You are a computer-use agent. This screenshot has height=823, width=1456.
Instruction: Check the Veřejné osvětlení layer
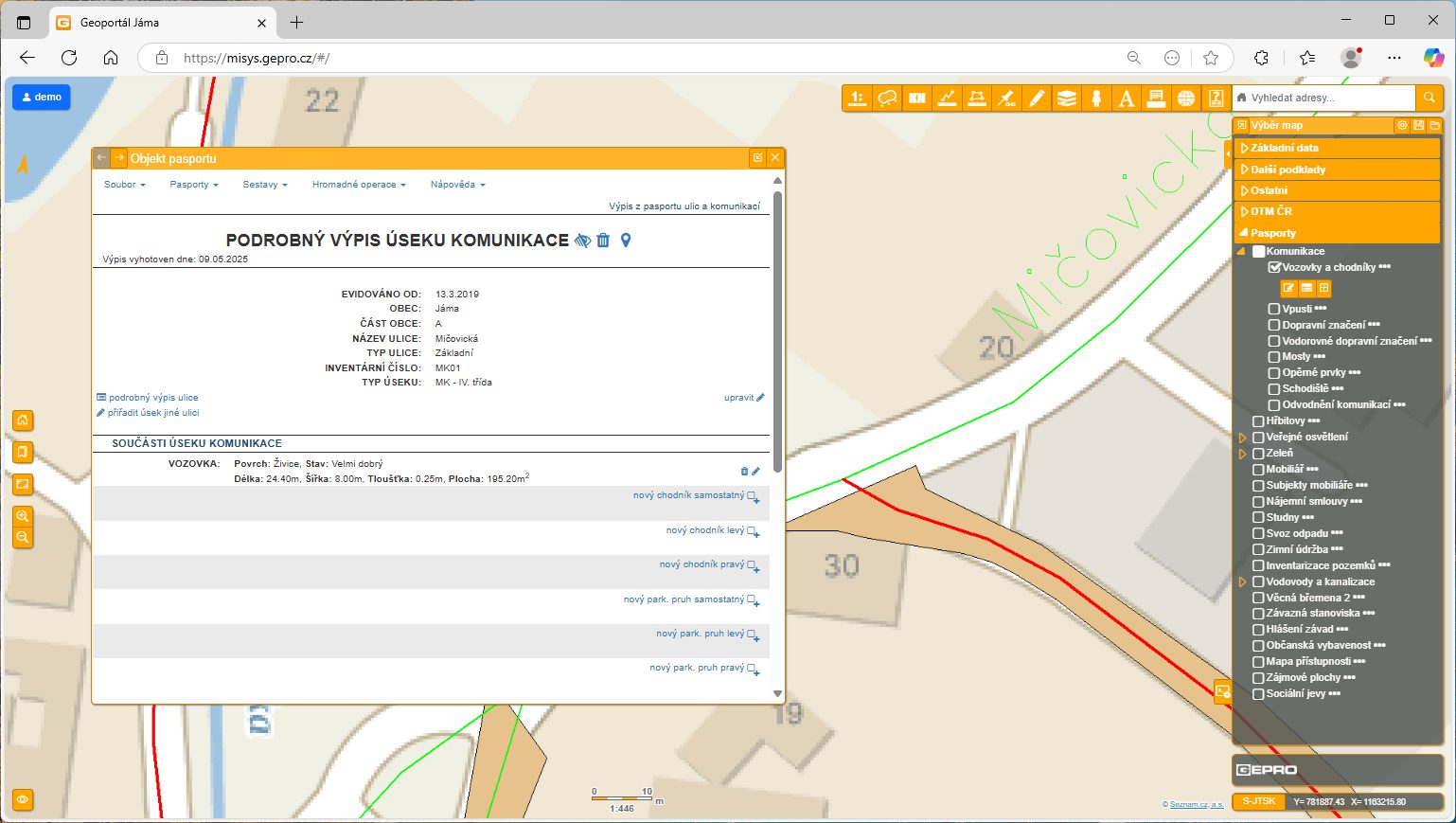pos(1258,438)
